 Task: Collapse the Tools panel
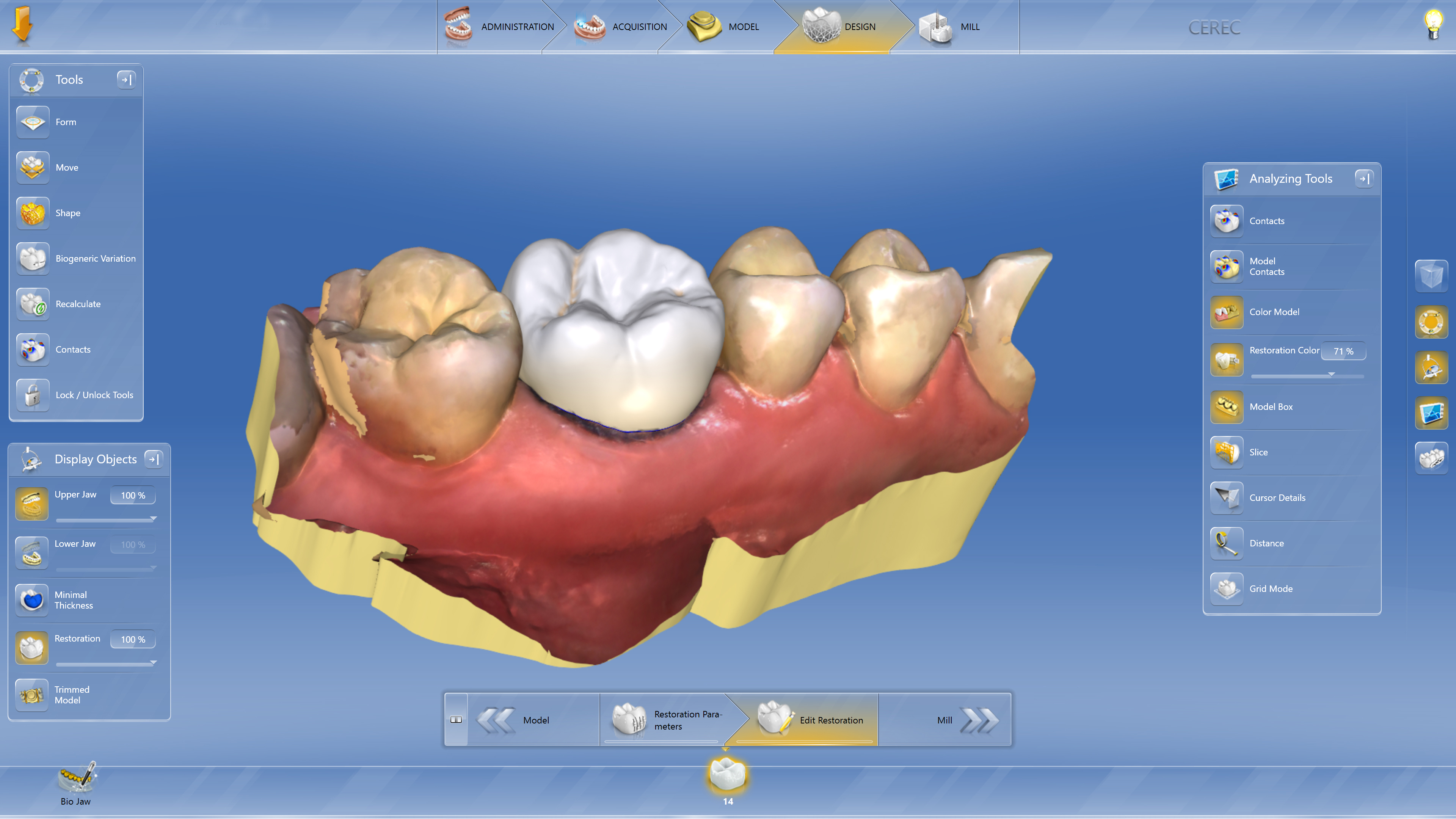pyautogui.click(x=127, y=80)
